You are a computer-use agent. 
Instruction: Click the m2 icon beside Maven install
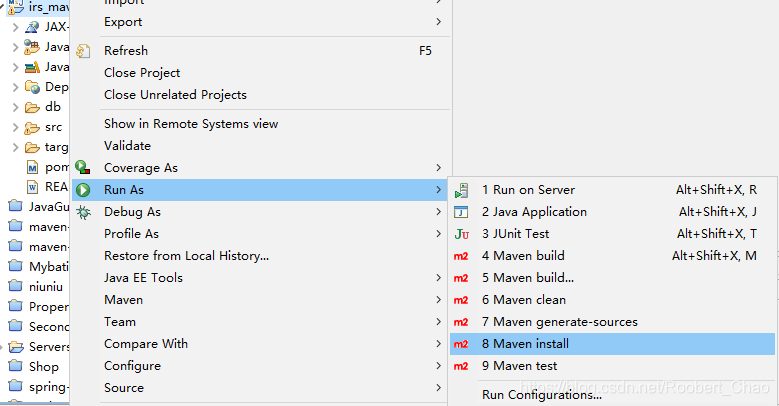461,344
